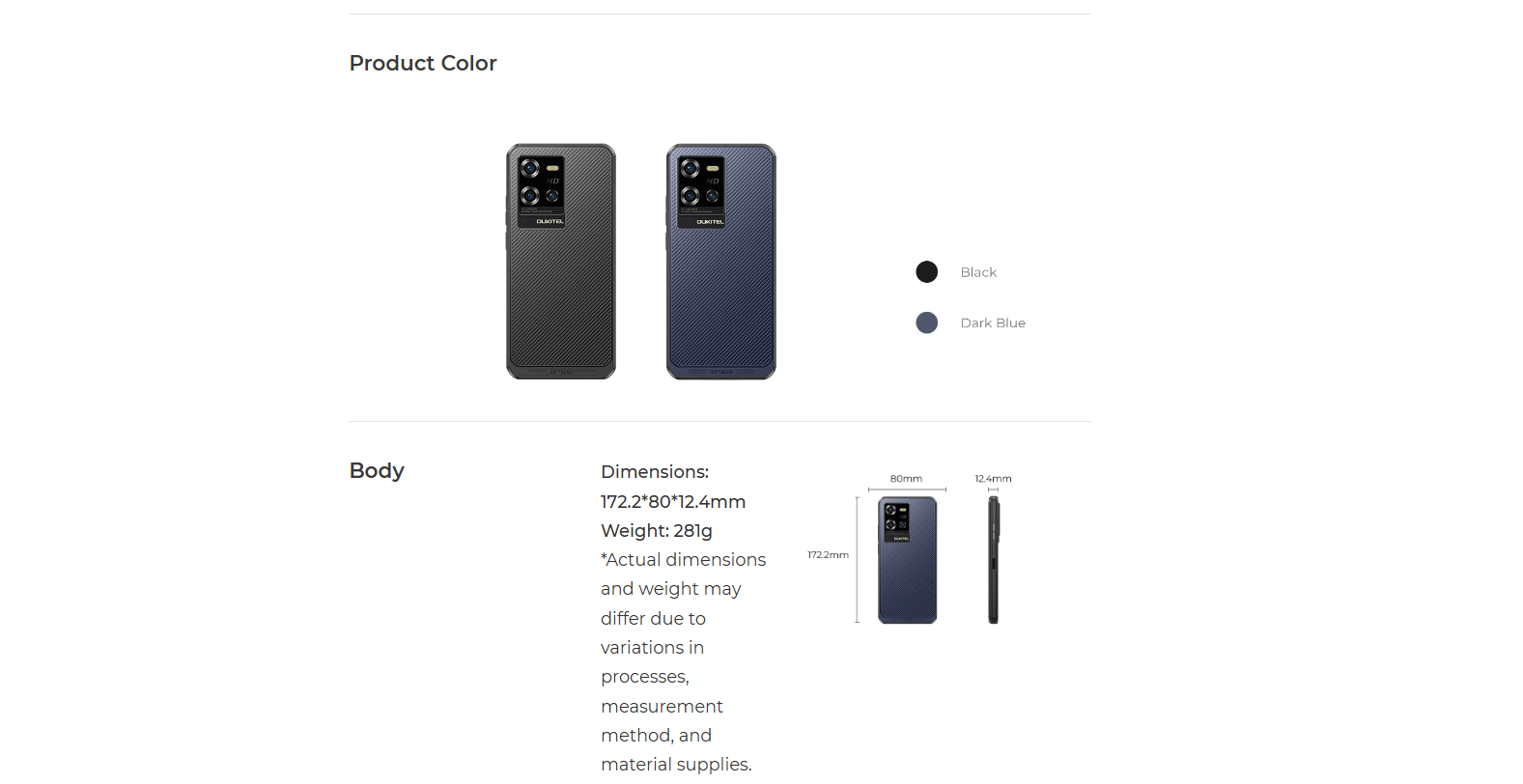Click the 12.4mm thickness measurement label
The image size is (1523, 784).
point(993,479)
